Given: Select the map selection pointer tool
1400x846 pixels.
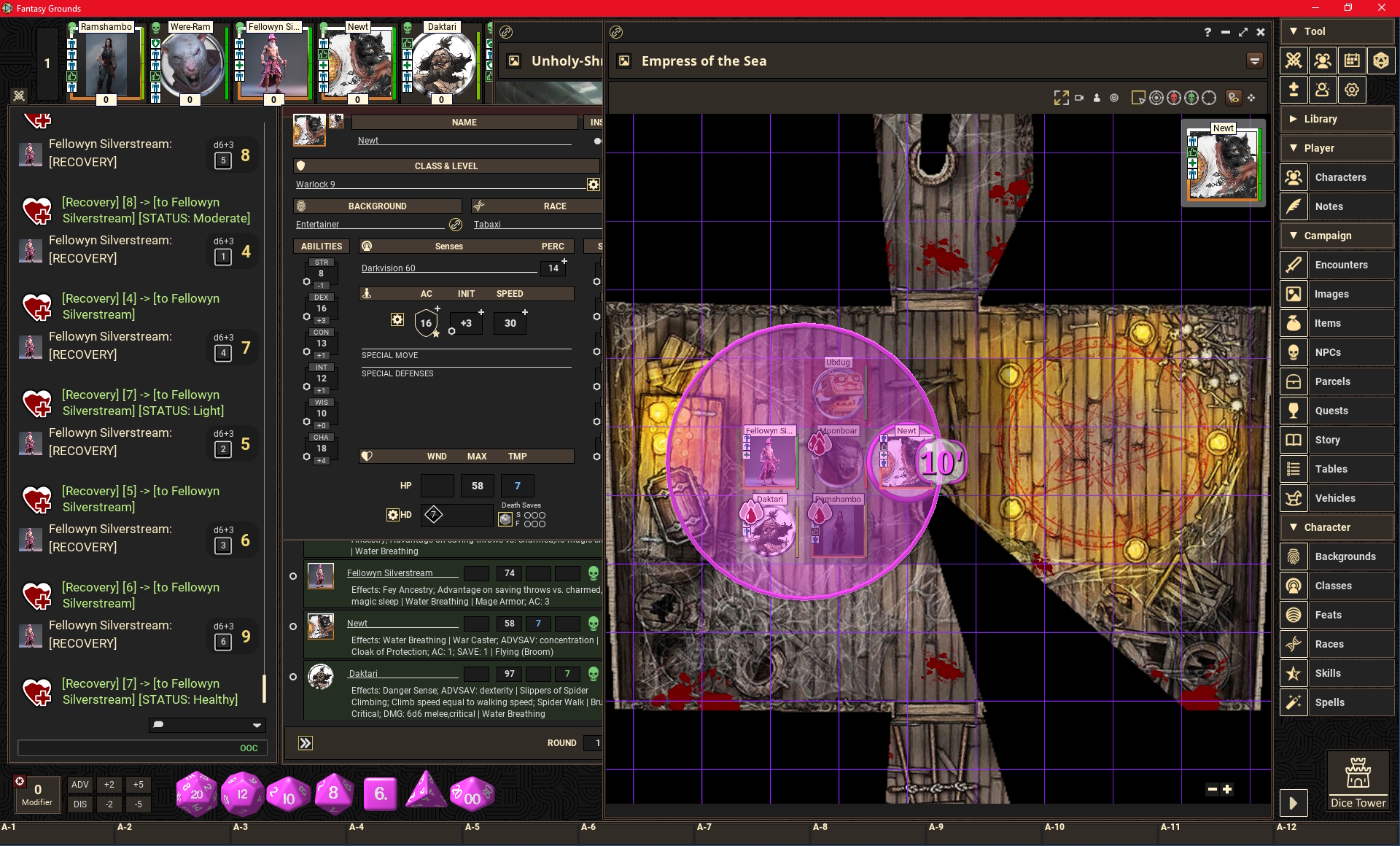Looking at the screenshot, I should pos(1137,98).
